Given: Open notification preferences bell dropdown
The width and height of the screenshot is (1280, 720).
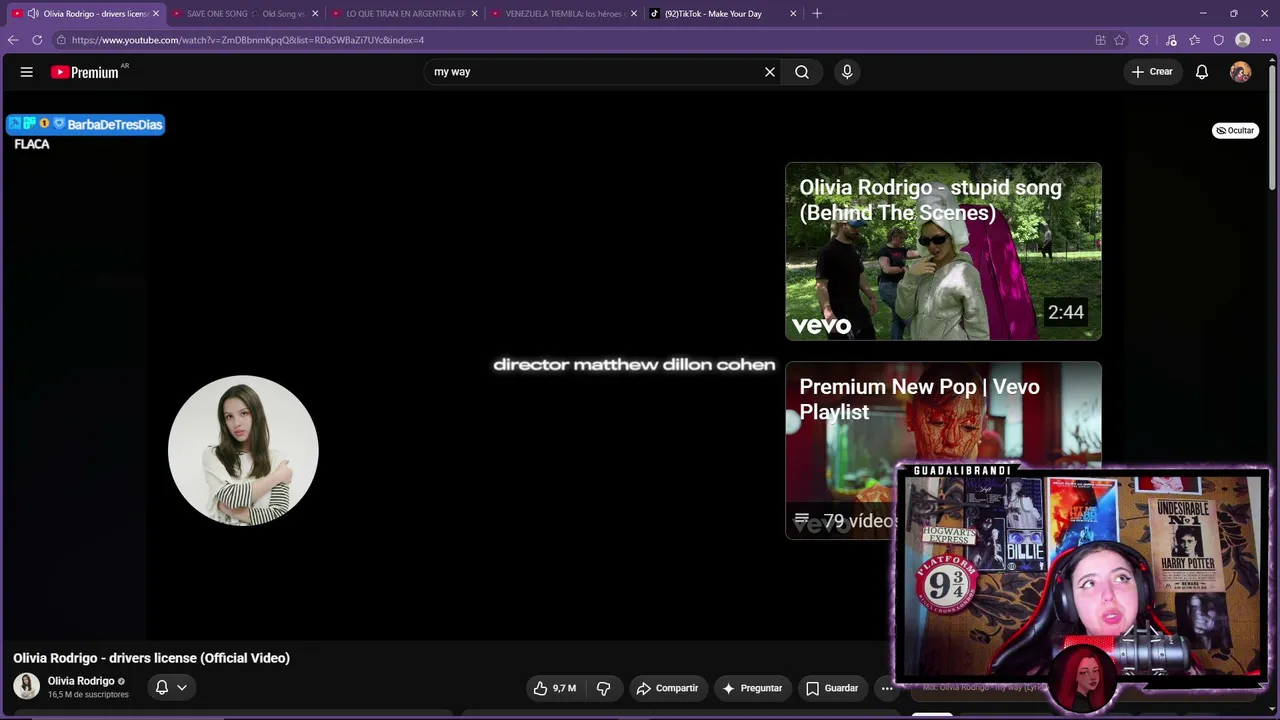Looking at the screenshot, I should click(x=171, y=687).
